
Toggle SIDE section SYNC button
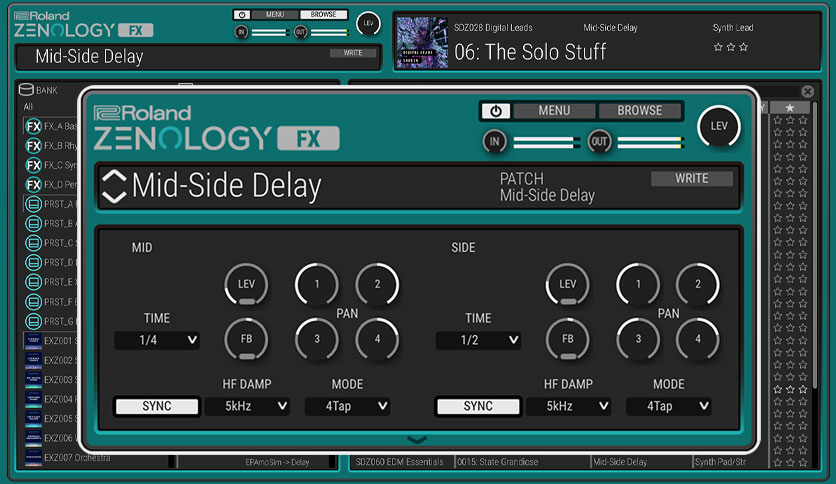click(x=478, y=406)
